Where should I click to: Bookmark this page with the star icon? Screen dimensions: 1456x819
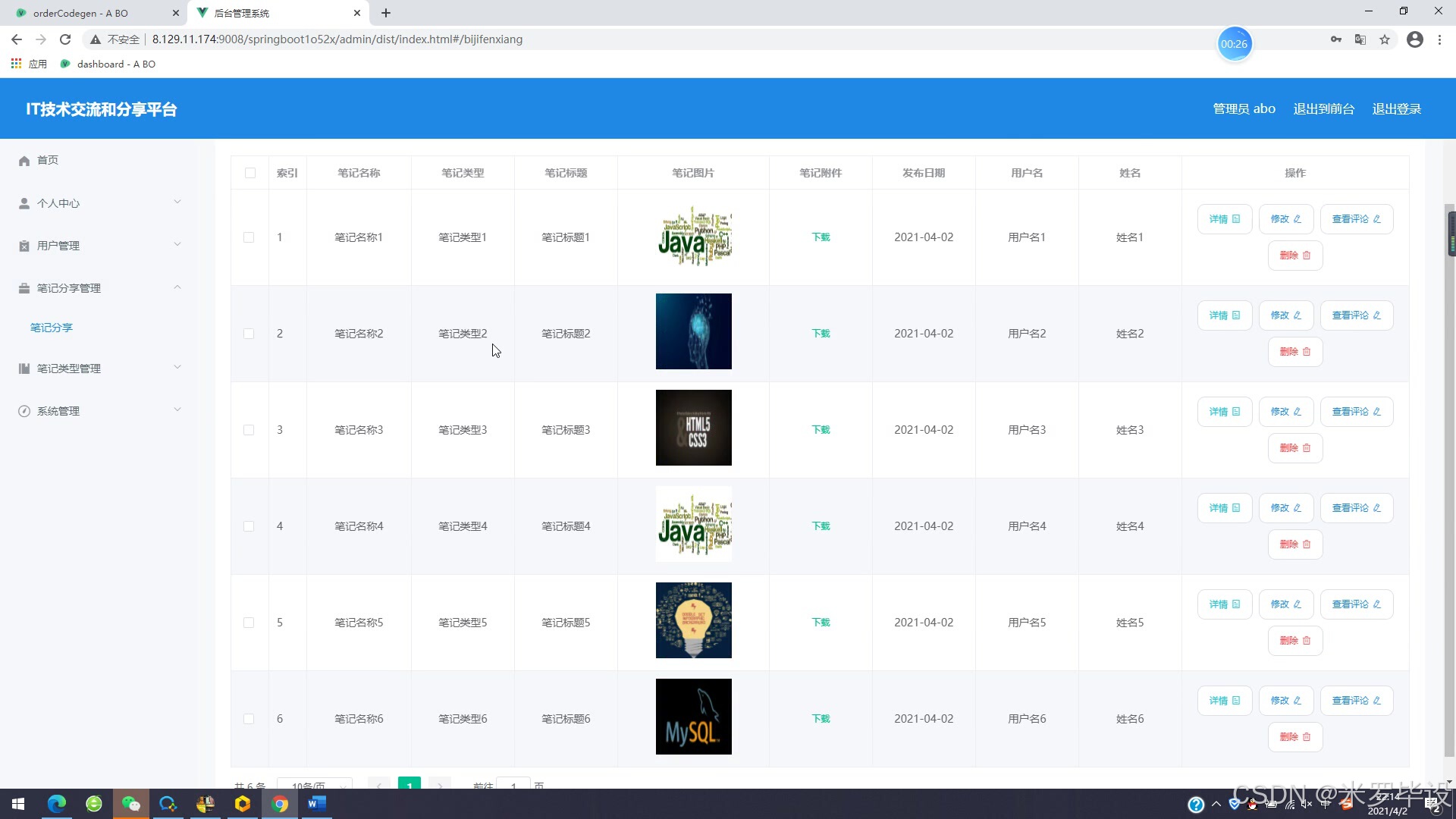click(x=1385, y=39)
